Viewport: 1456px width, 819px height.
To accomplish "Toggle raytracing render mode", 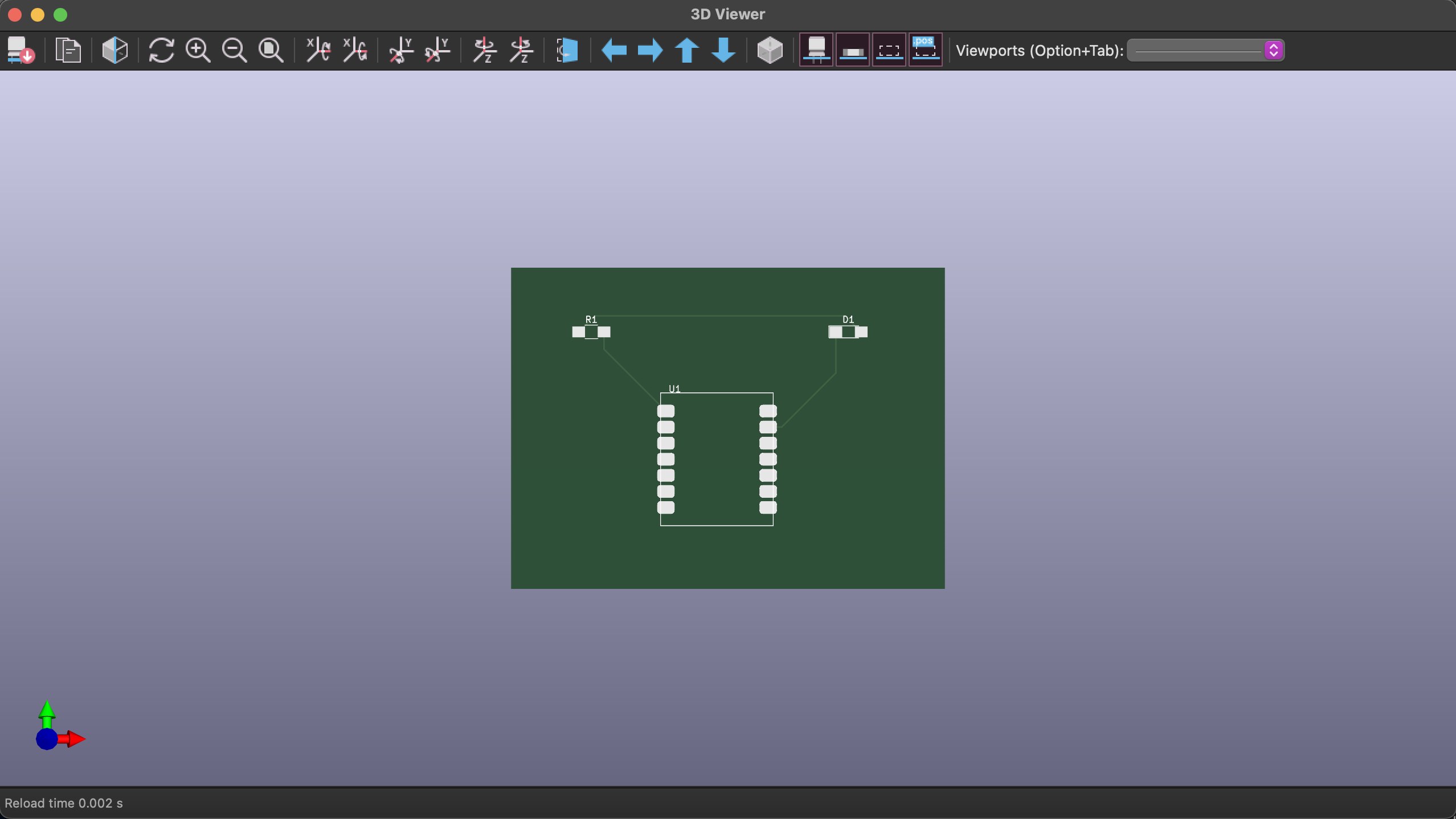I will pos(114,50).
